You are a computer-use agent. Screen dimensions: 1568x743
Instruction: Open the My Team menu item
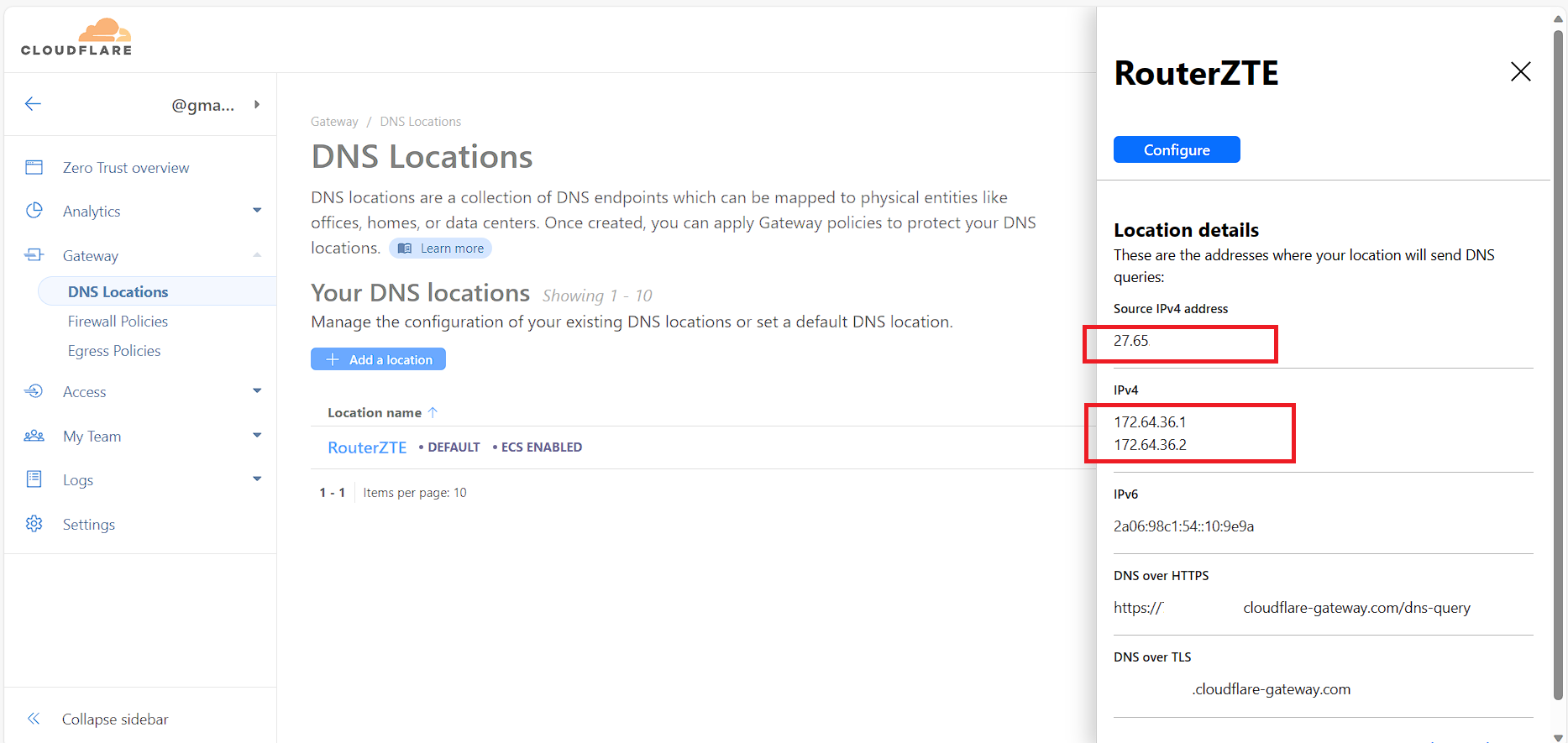click(x=92, y=437)
